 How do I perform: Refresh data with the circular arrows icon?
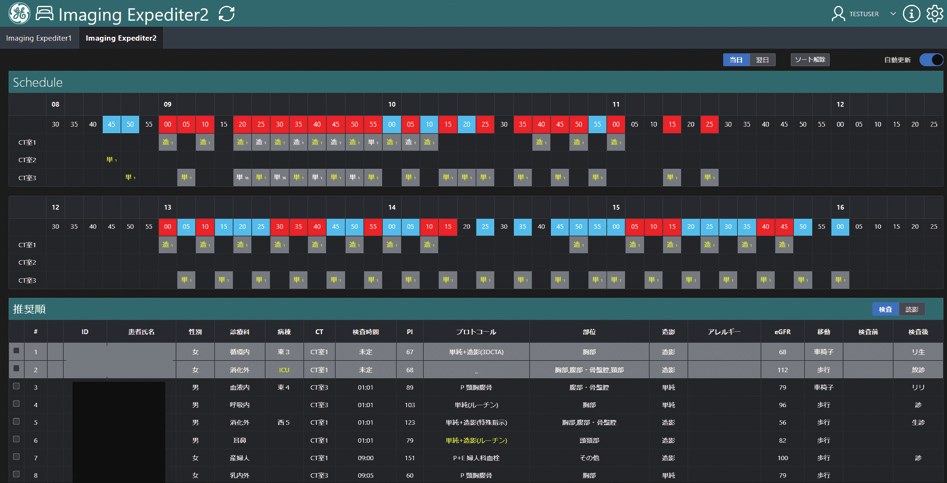click(226, 14)
